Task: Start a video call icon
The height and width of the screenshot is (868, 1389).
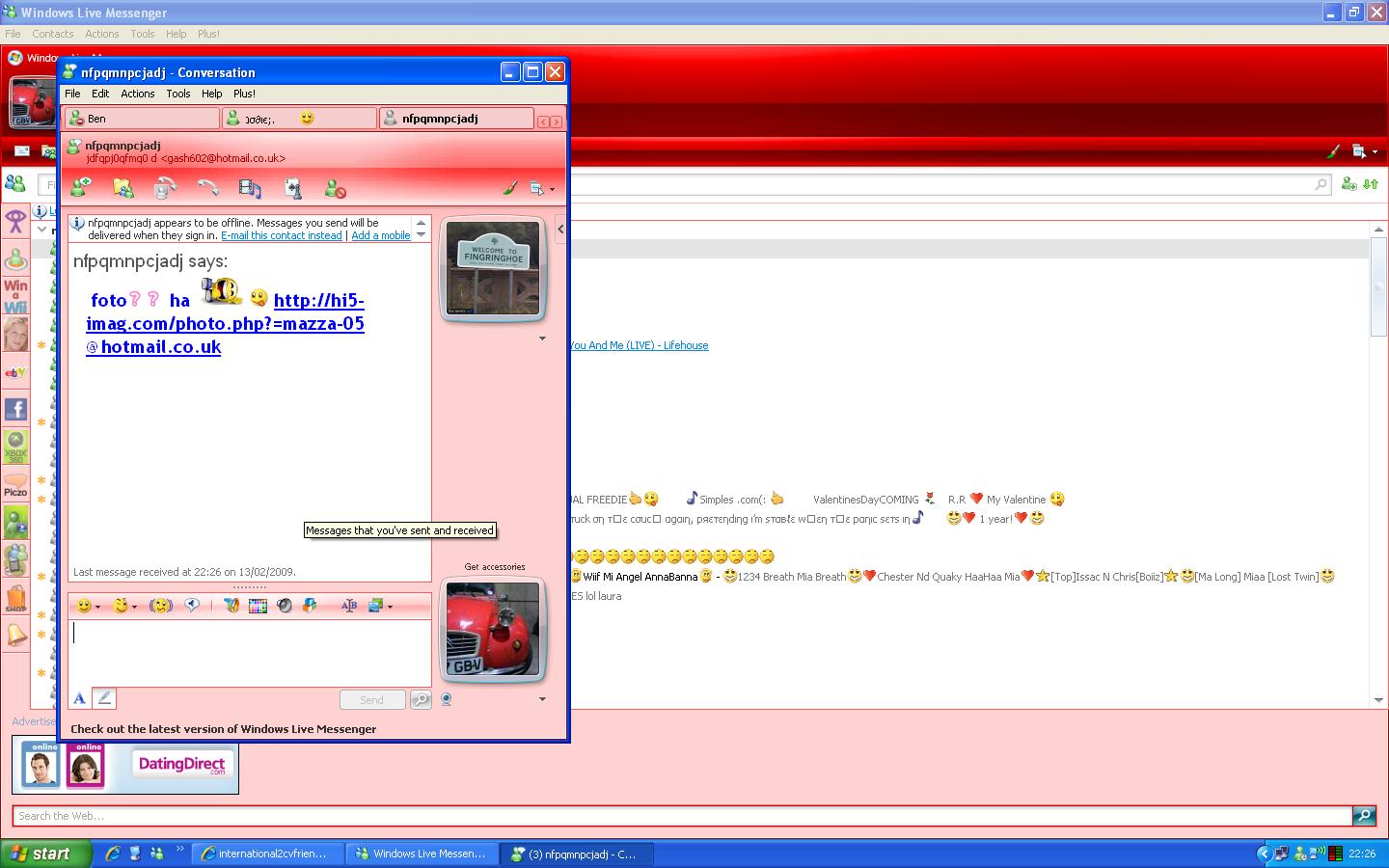Action: 165,188
